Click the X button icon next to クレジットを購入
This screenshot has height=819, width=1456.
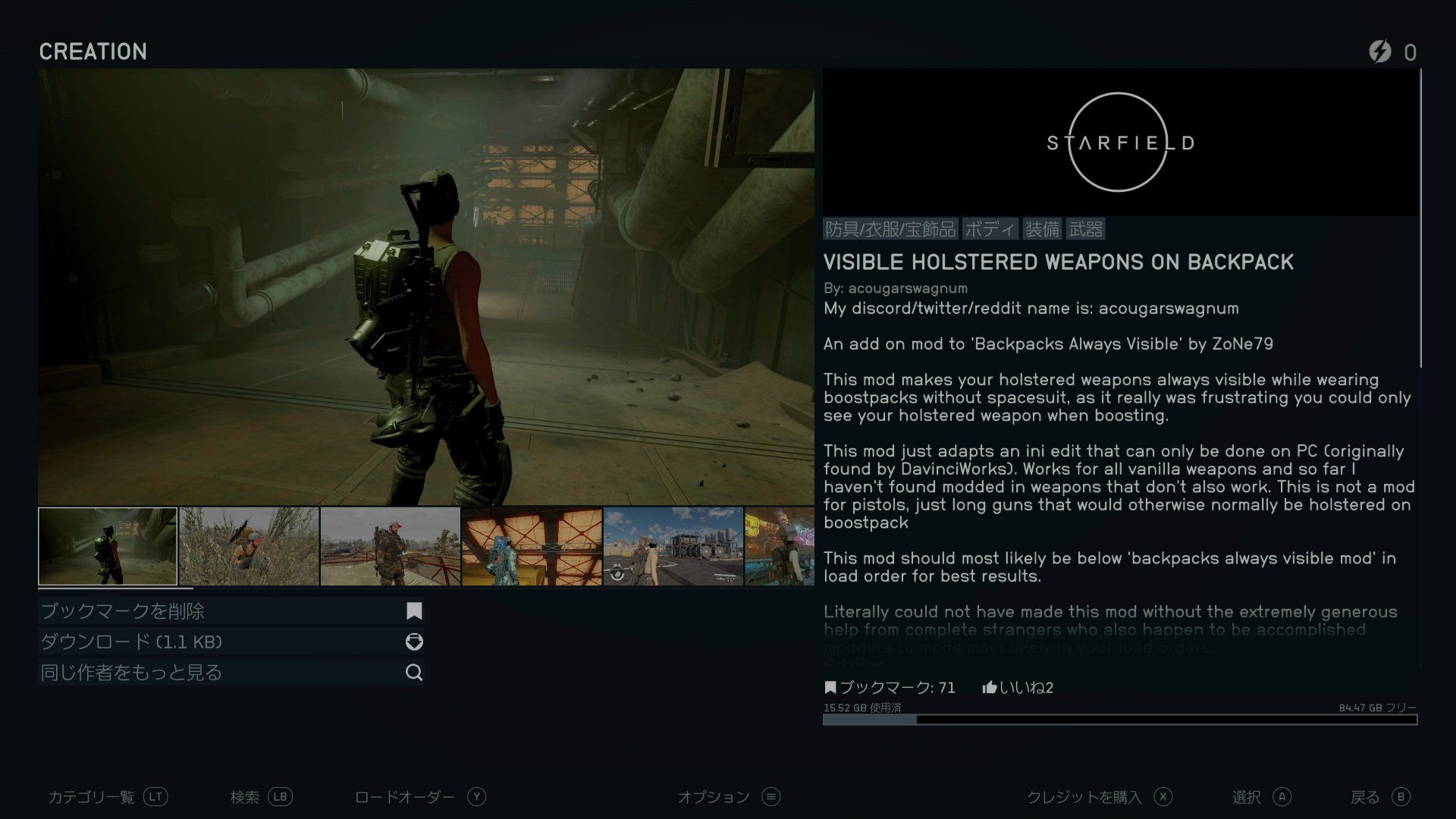1163,797
